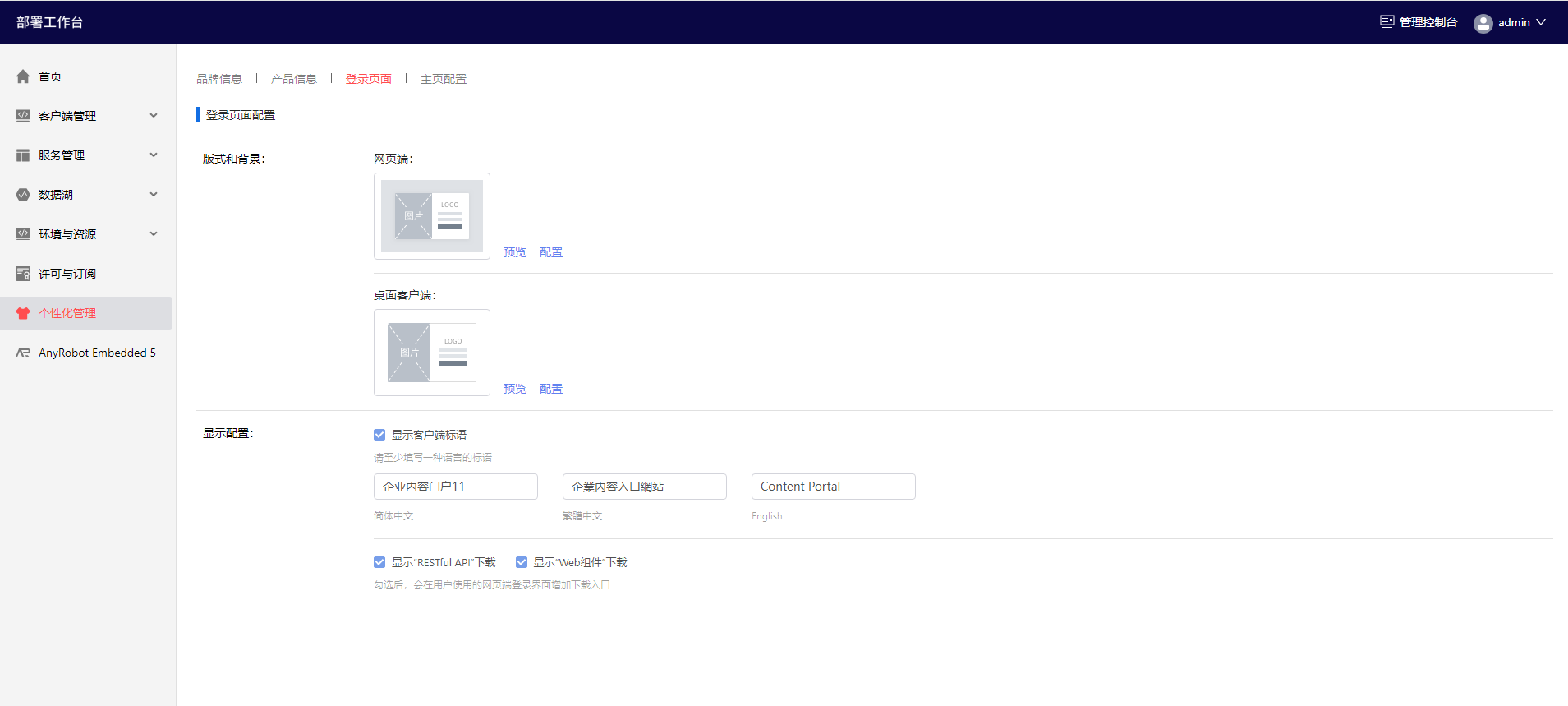The width and height of the screenshot is (1568, 706).
Task: Click 预览 link for 网页端
Action: tap(515, 252)
